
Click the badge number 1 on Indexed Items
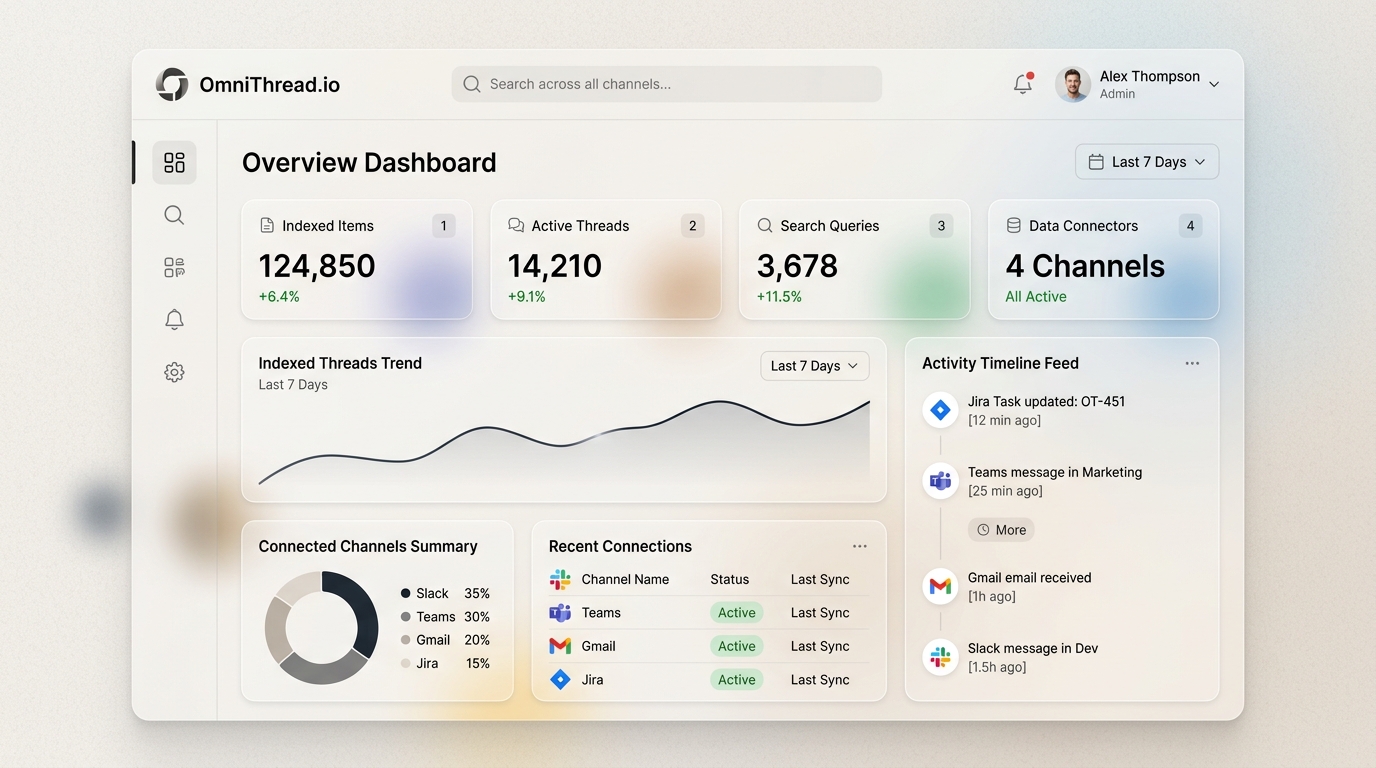(444, 226)
